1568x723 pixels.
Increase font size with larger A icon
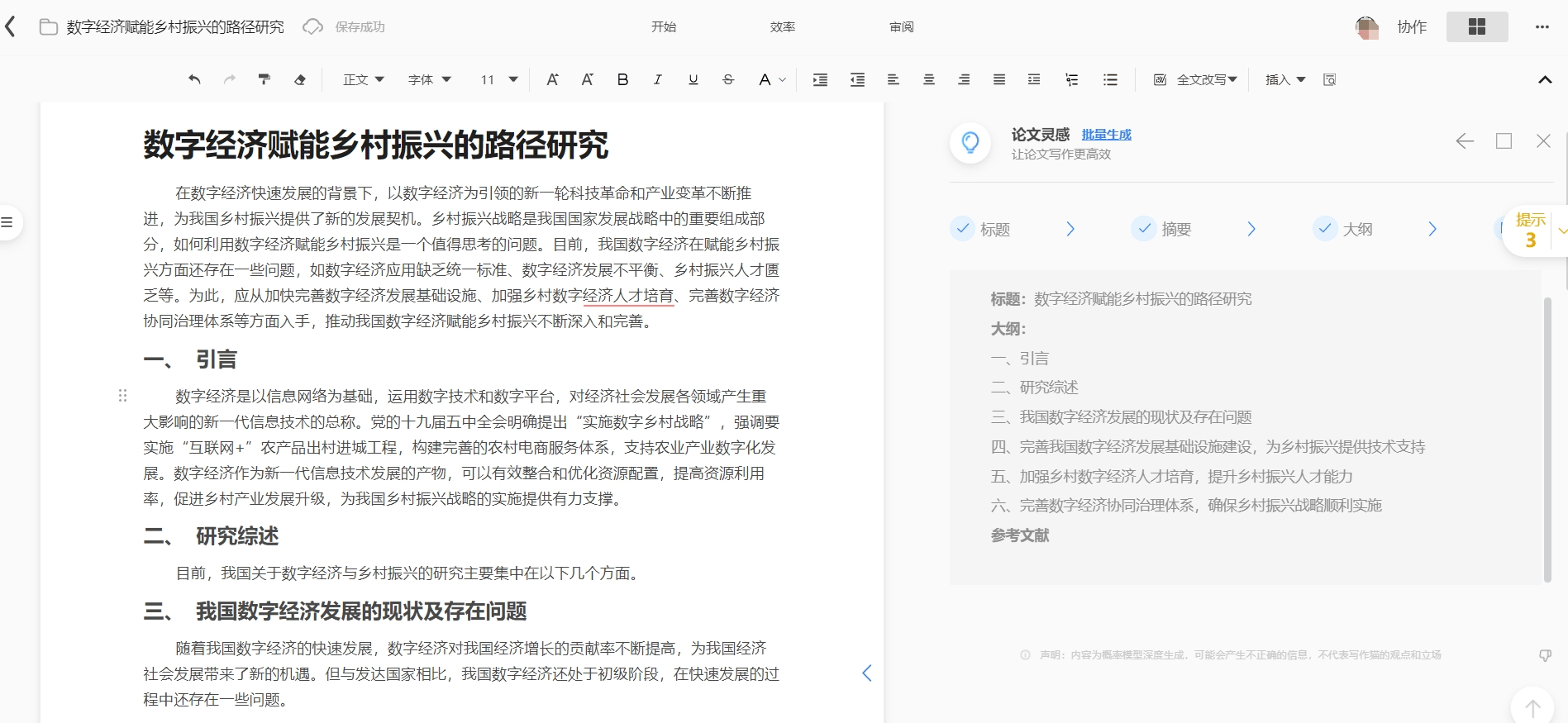tap(552, 79)
